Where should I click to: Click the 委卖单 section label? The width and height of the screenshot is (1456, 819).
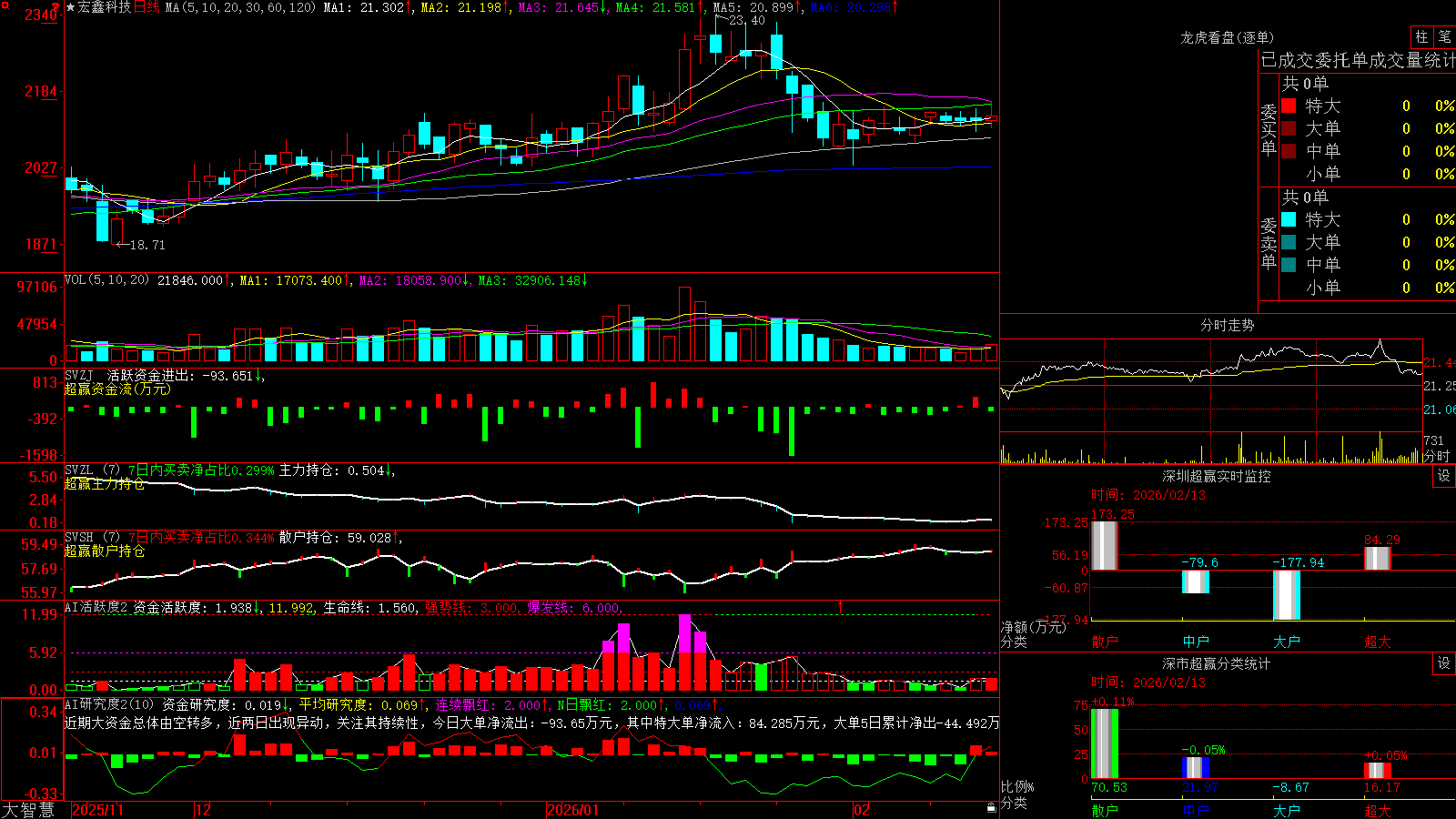tap(1269, 243)
